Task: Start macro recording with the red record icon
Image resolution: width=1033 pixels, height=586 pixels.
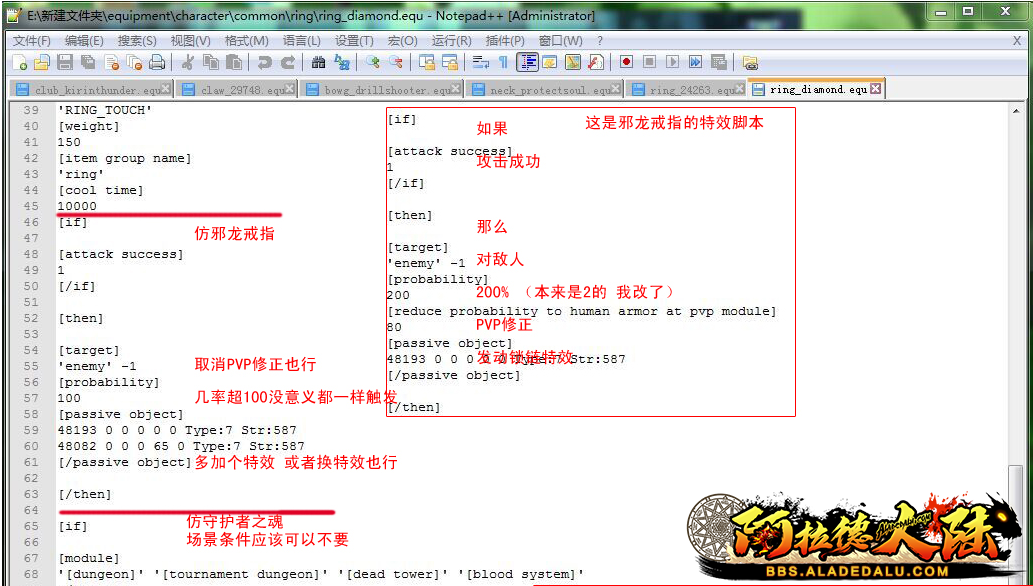Action: (x=626, y=62)
